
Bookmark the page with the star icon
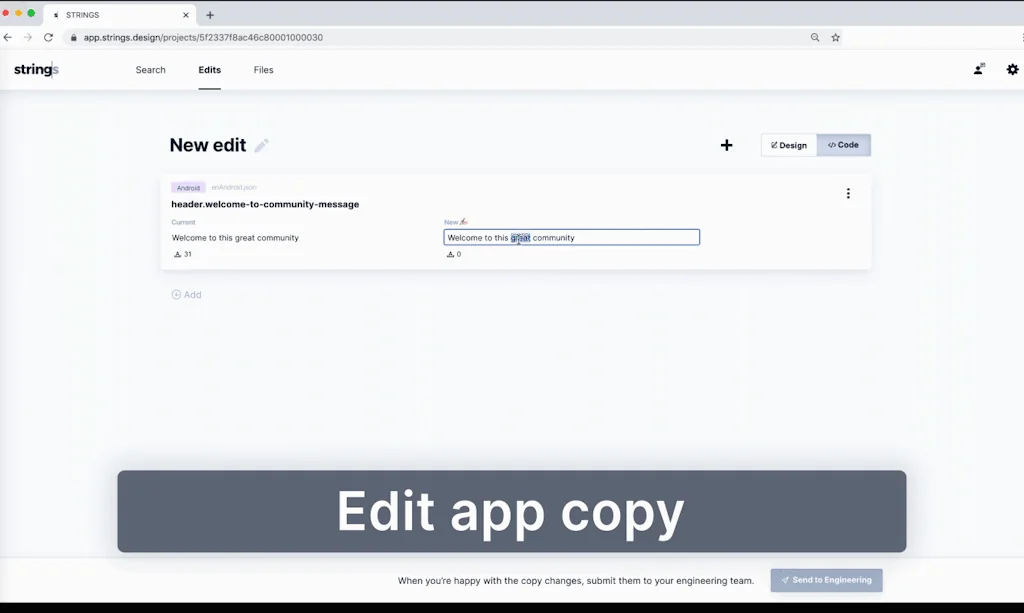point(836,37)
